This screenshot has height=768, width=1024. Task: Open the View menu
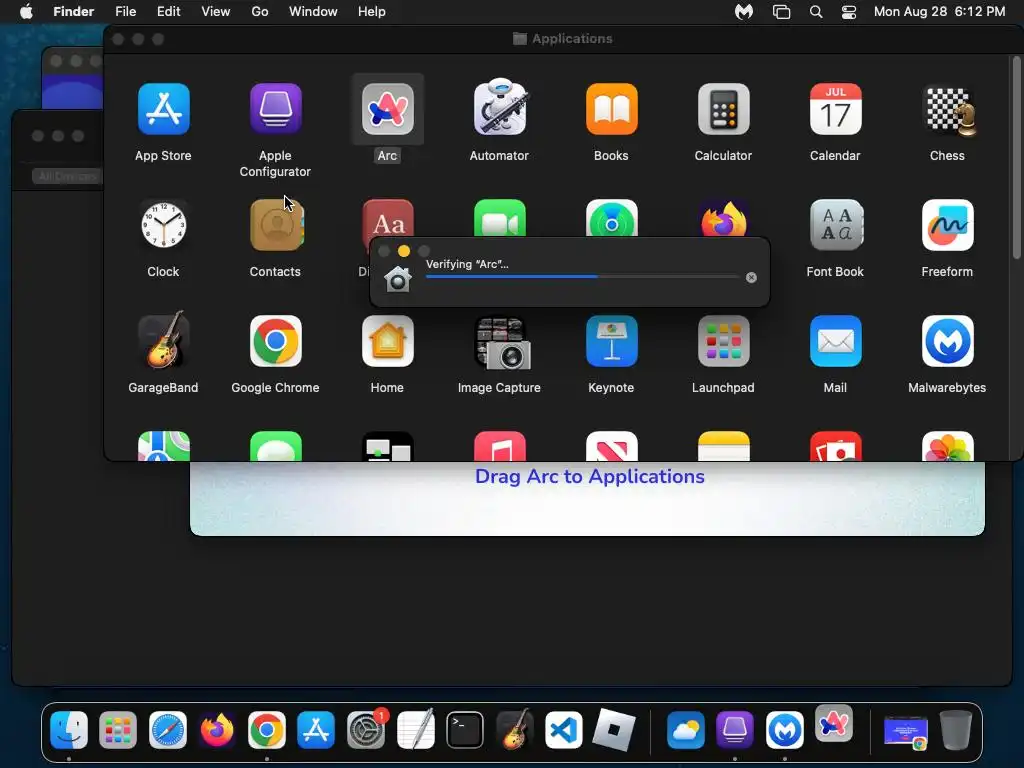pos(216,12)
